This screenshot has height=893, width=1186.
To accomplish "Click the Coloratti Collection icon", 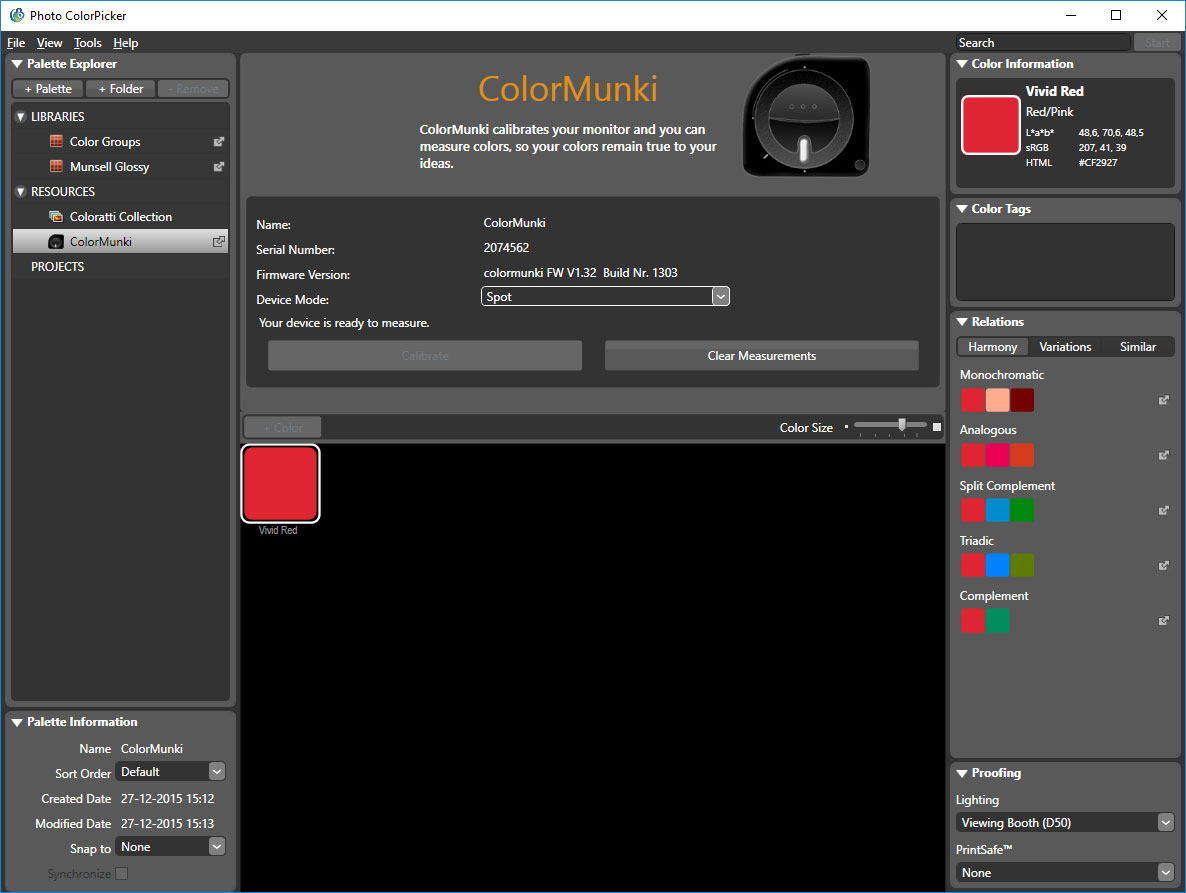I will (x=56, y=216).
